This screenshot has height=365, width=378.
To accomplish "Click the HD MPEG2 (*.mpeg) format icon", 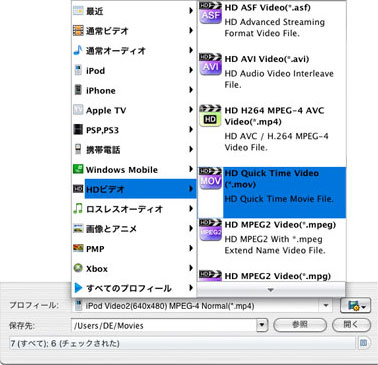I will [210, 230].
